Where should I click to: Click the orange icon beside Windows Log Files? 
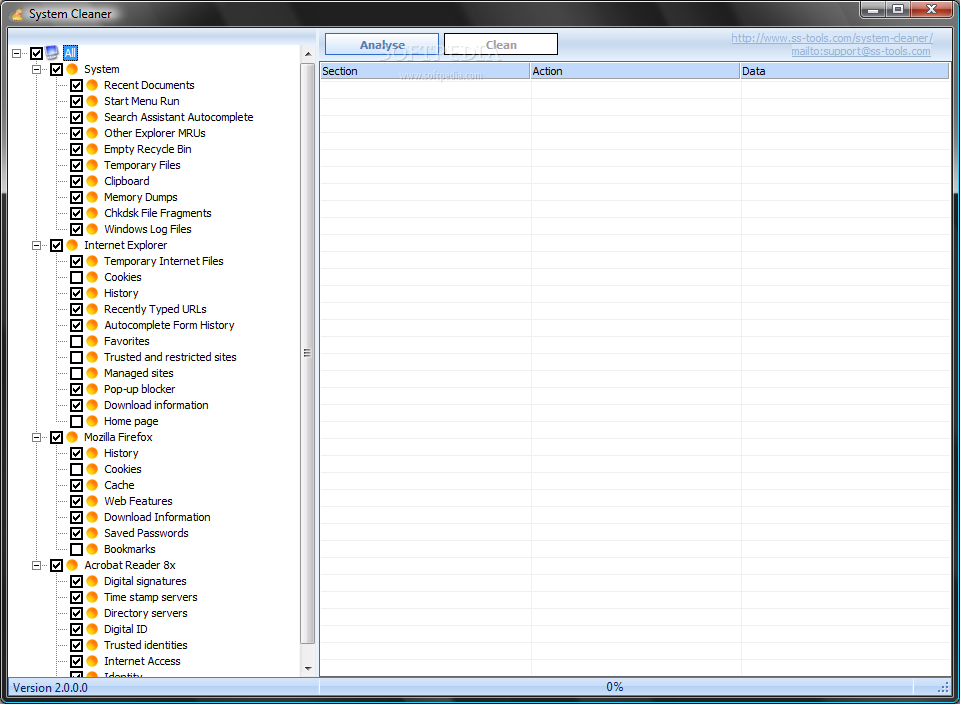coord(92,229)
